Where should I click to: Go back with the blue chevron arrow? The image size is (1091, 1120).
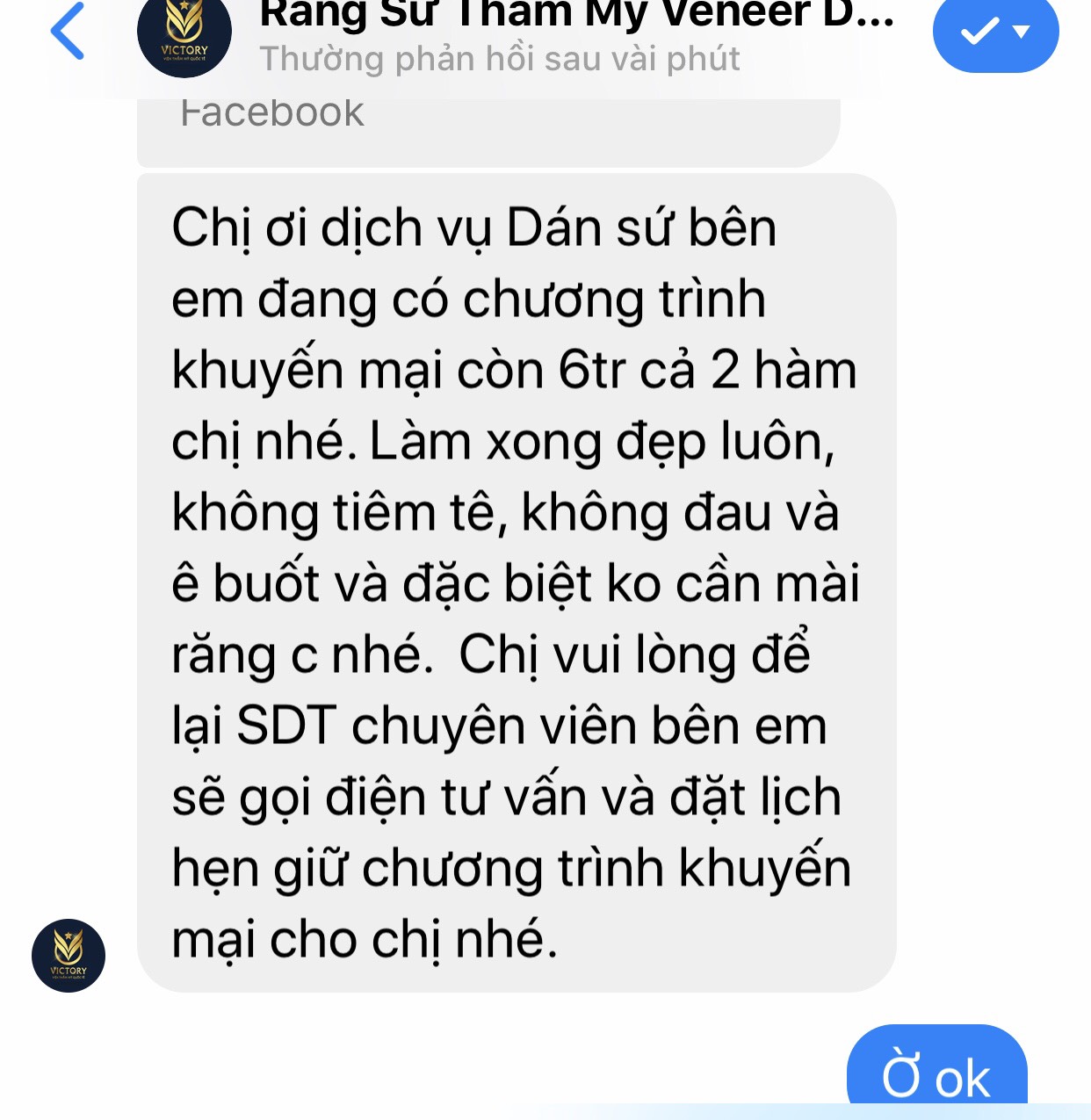tap(68, 31)
